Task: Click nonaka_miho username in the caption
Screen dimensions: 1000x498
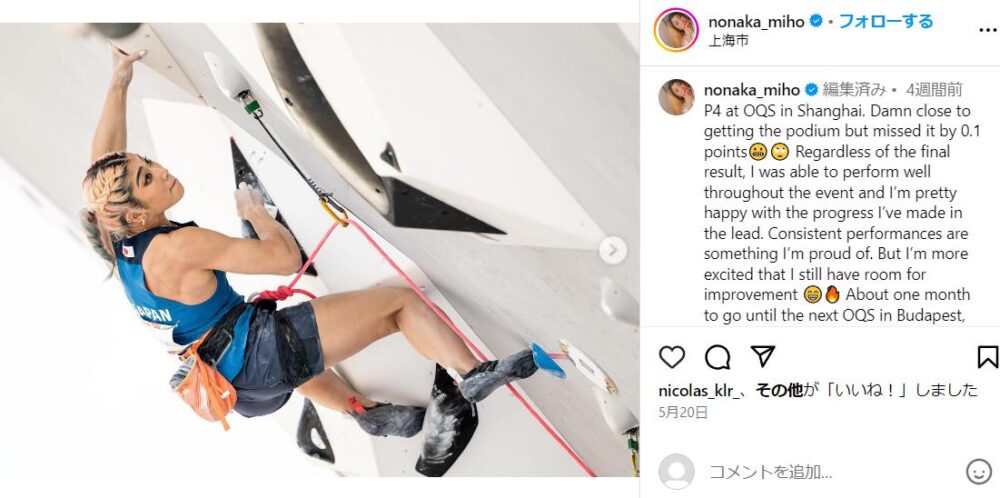Action: (752, 89)
